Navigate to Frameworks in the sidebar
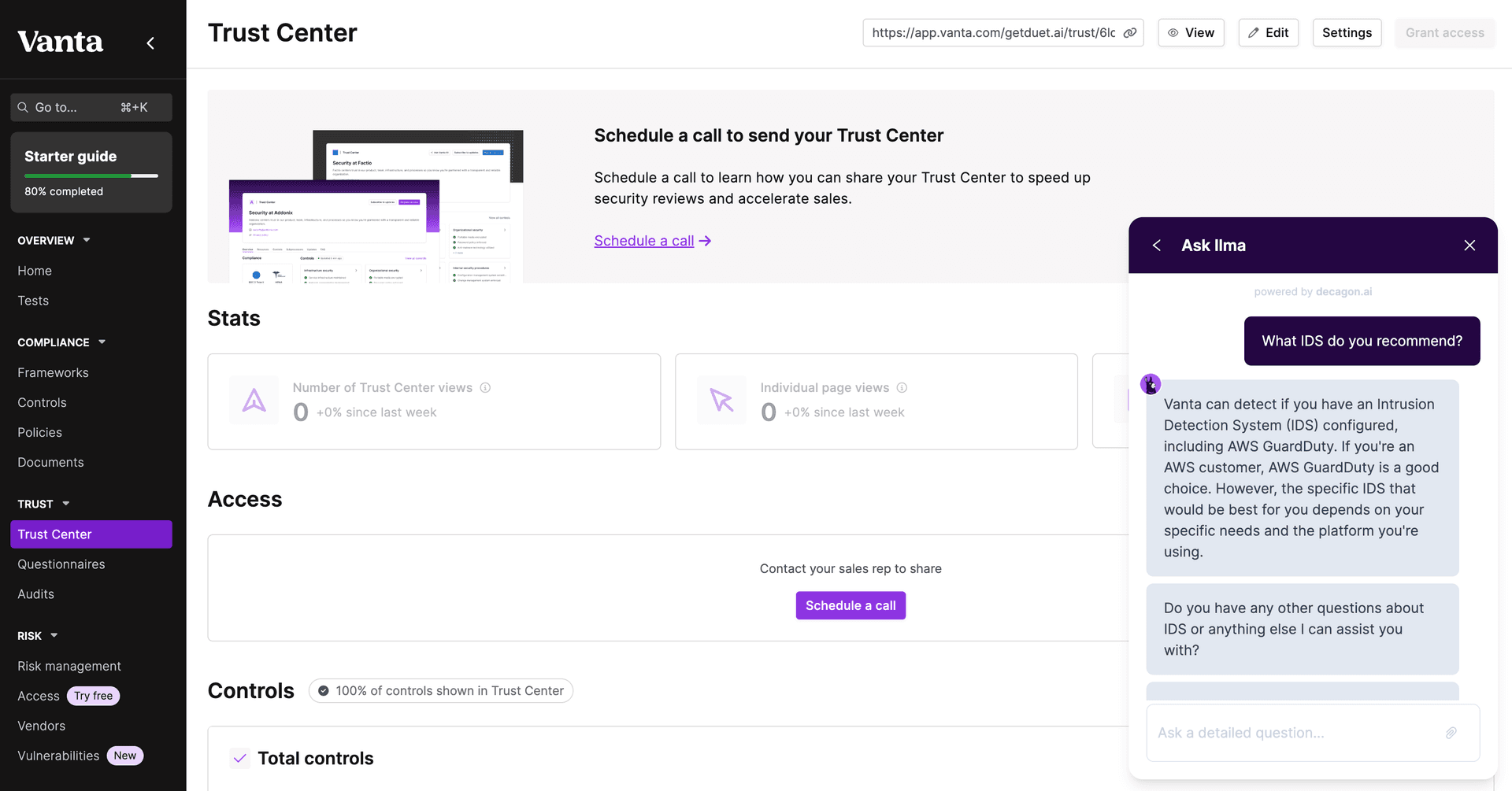Image resolution: width=1512 pixels, height=791 pixels. coord(53,373)
